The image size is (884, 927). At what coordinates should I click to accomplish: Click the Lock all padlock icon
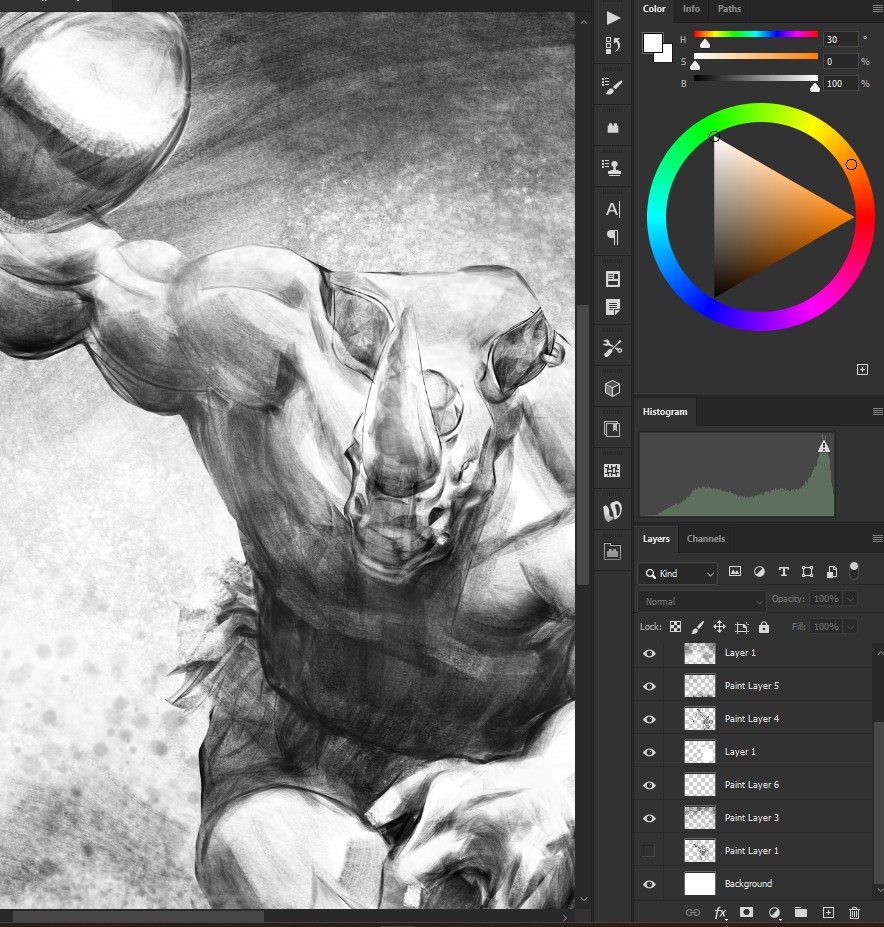[x=764, y=627]
